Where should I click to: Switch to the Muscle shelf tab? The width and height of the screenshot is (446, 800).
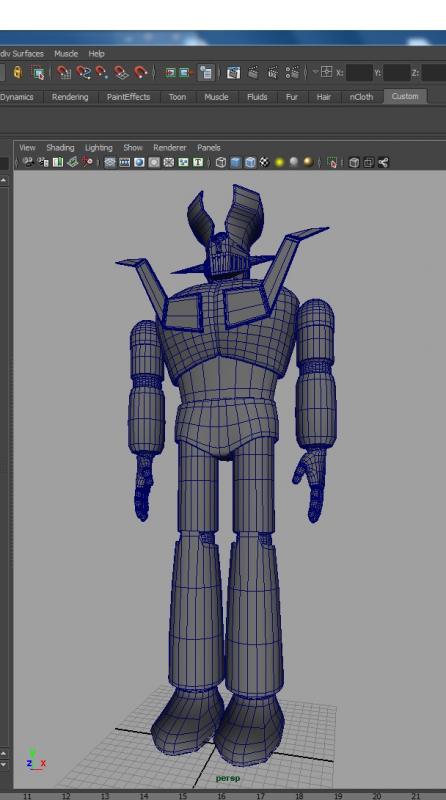(216, 96)
